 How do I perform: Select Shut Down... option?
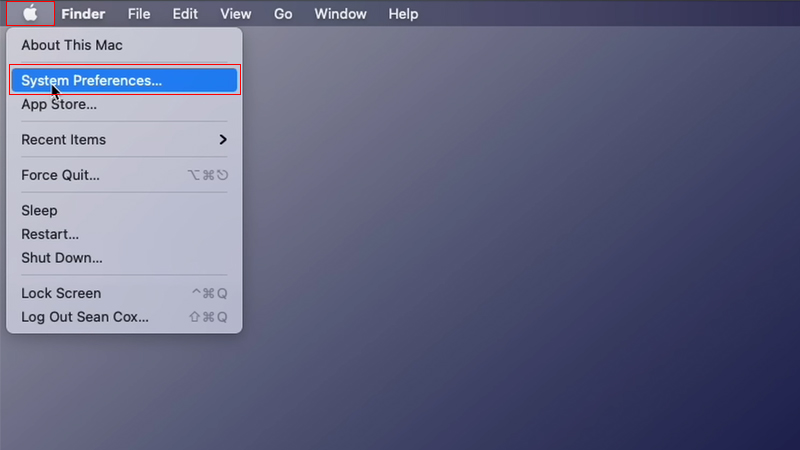124,258
